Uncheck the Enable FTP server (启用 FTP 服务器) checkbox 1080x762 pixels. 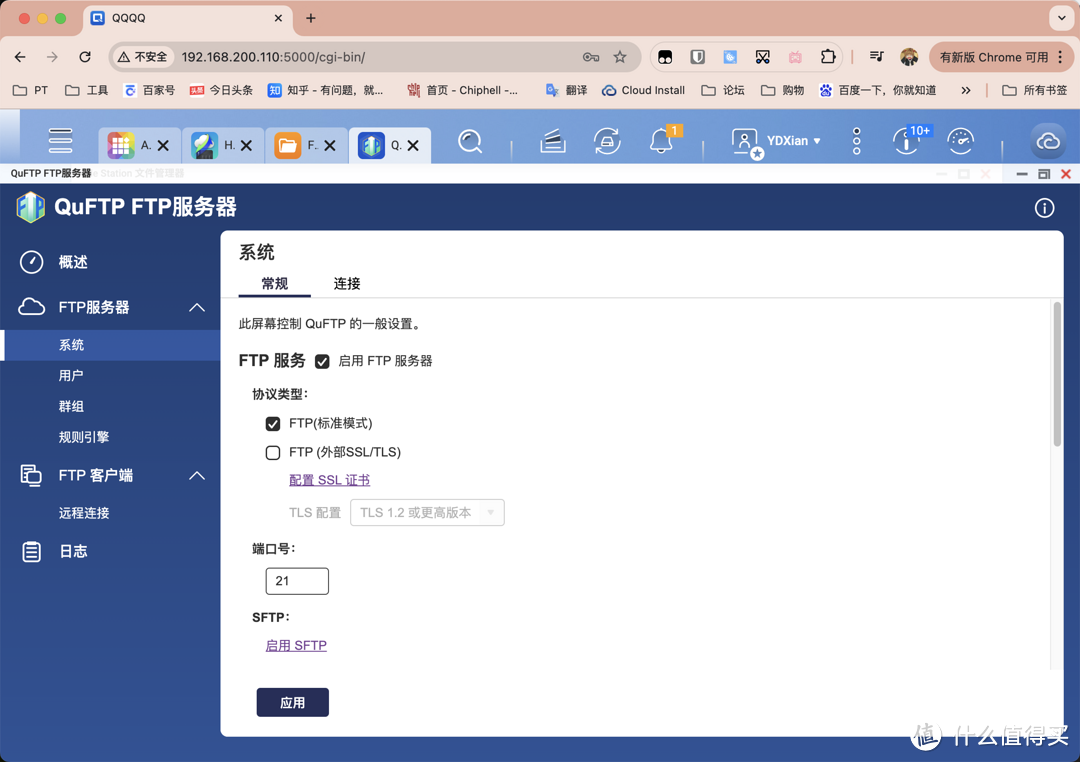click(322, 361)
